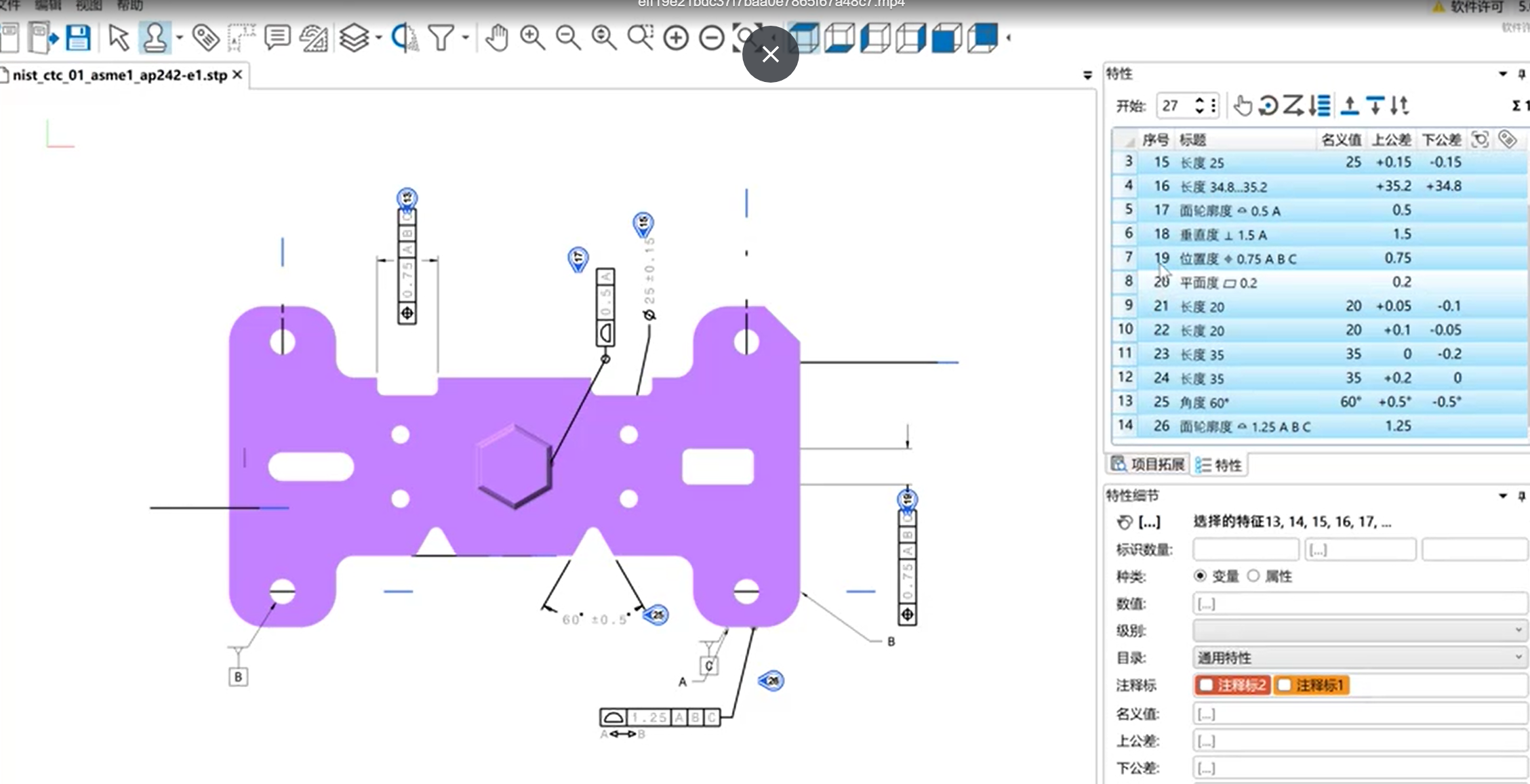
Task: Open dropdown arrow next to filter icon
Action: click(x=466, y=38)
